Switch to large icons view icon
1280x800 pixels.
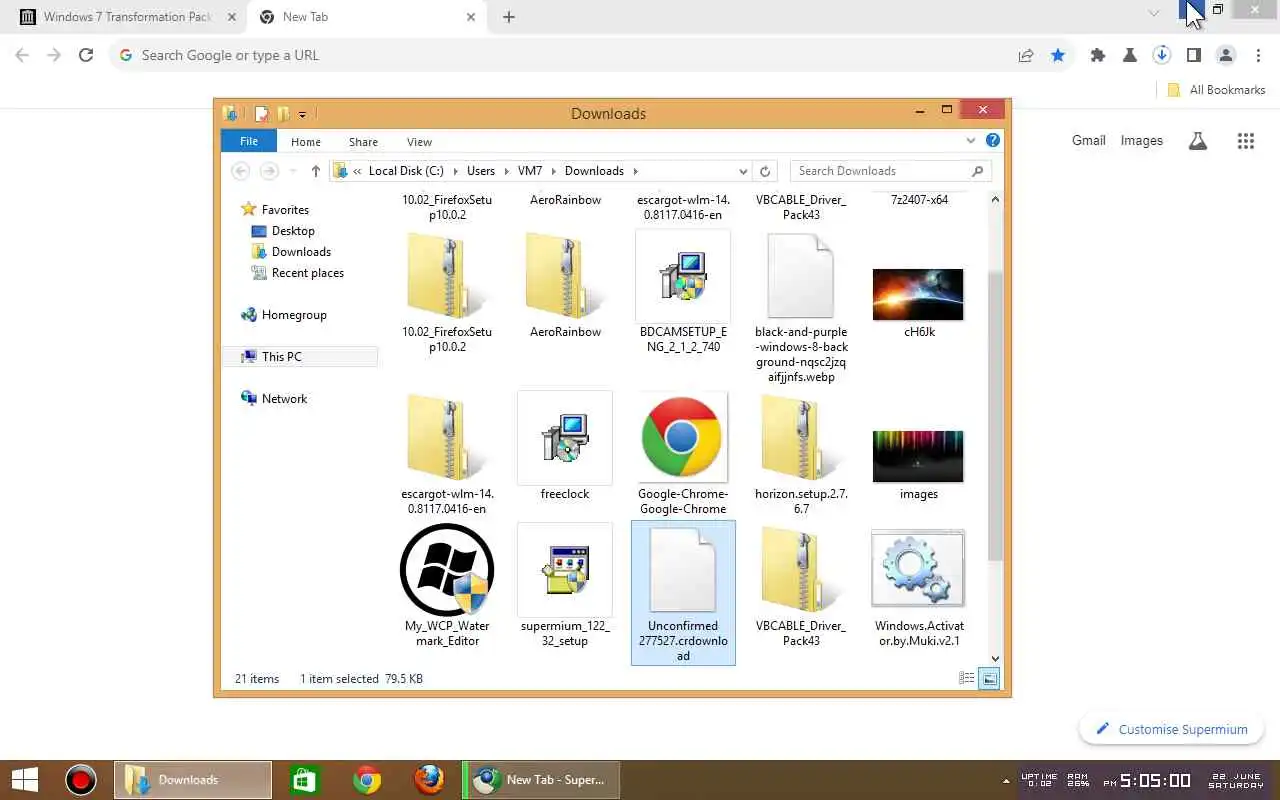[989, 678]
